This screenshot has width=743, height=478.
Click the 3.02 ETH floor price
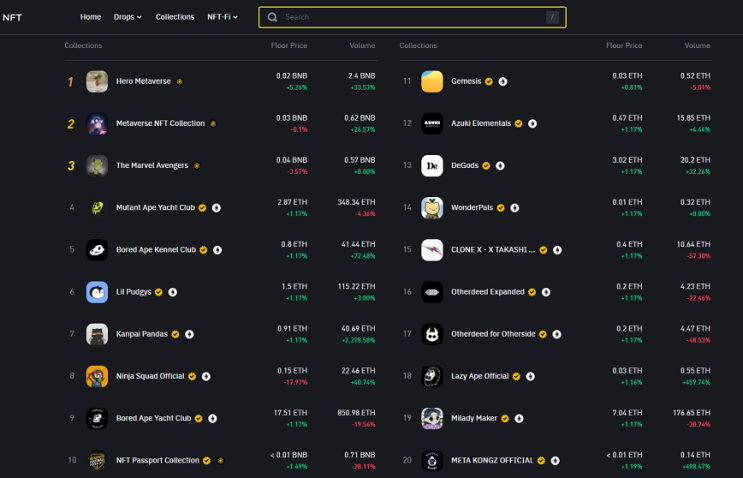[627, 160]
